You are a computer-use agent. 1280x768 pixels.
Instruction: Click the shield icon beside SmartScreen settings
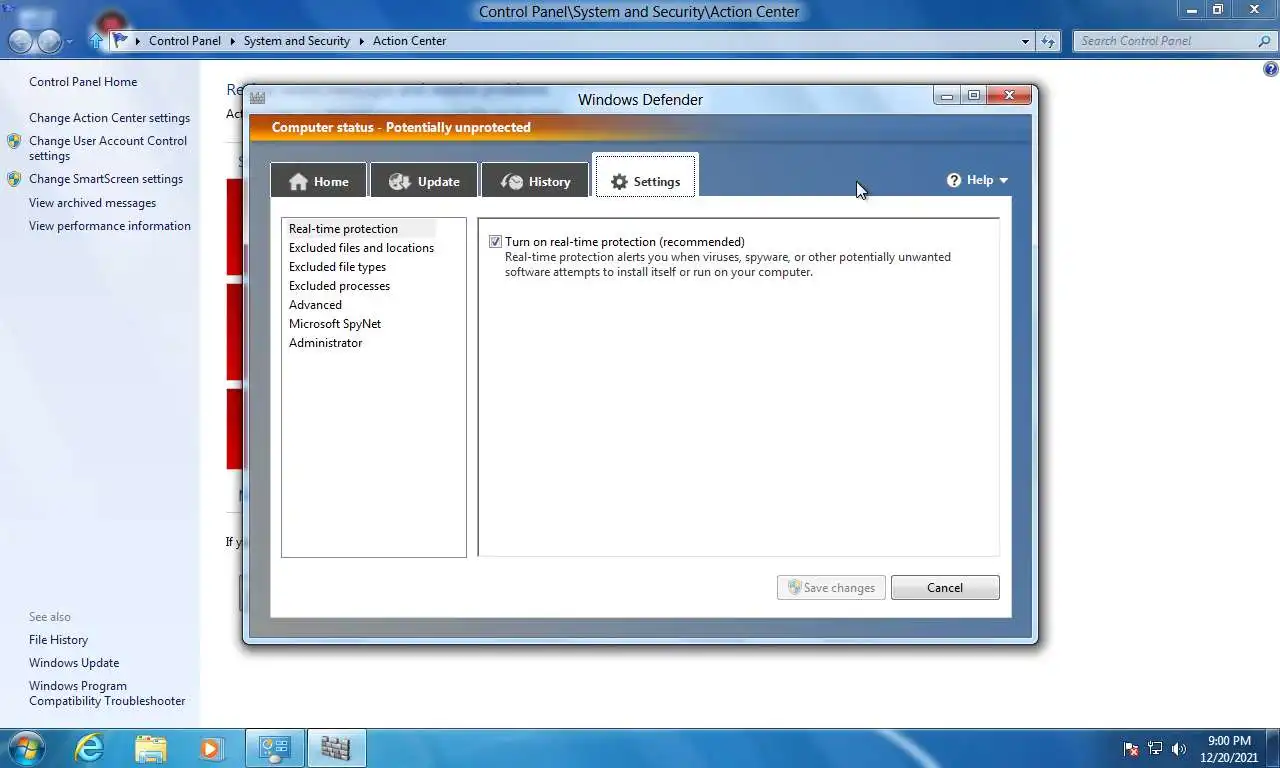pyautogui.click(x=14, y=179)
